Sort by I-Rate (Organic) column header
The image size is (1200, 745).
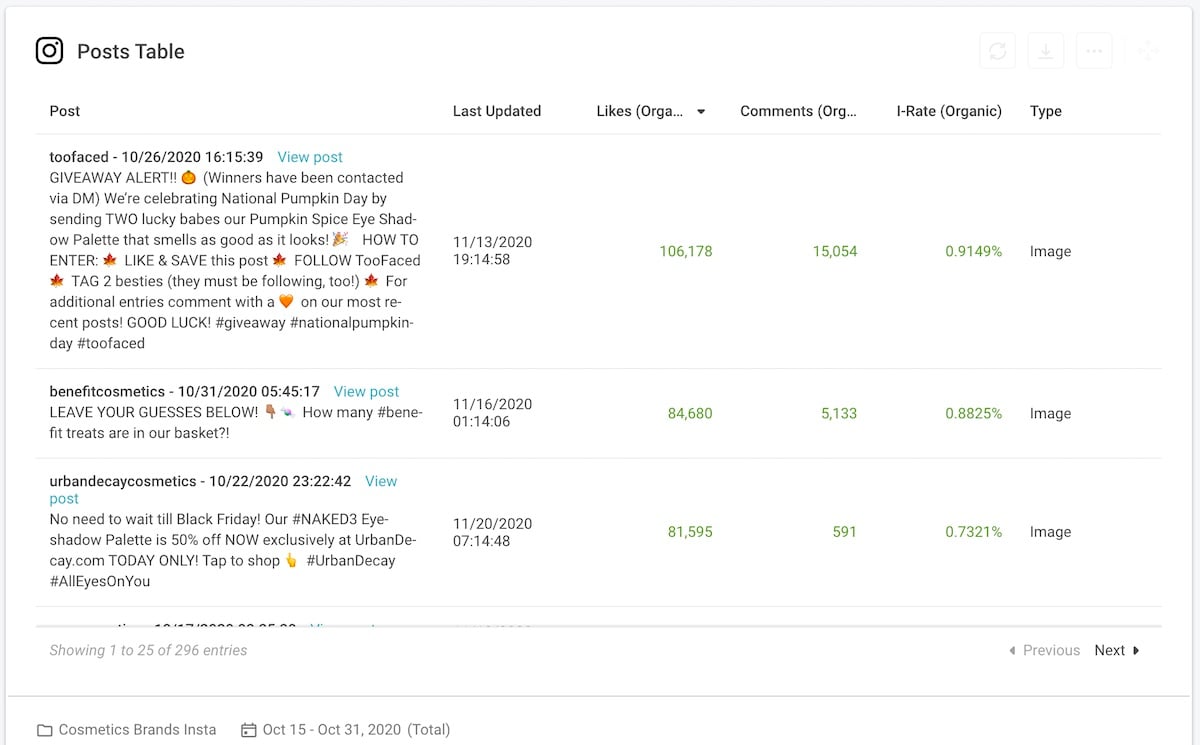[949, 111]
